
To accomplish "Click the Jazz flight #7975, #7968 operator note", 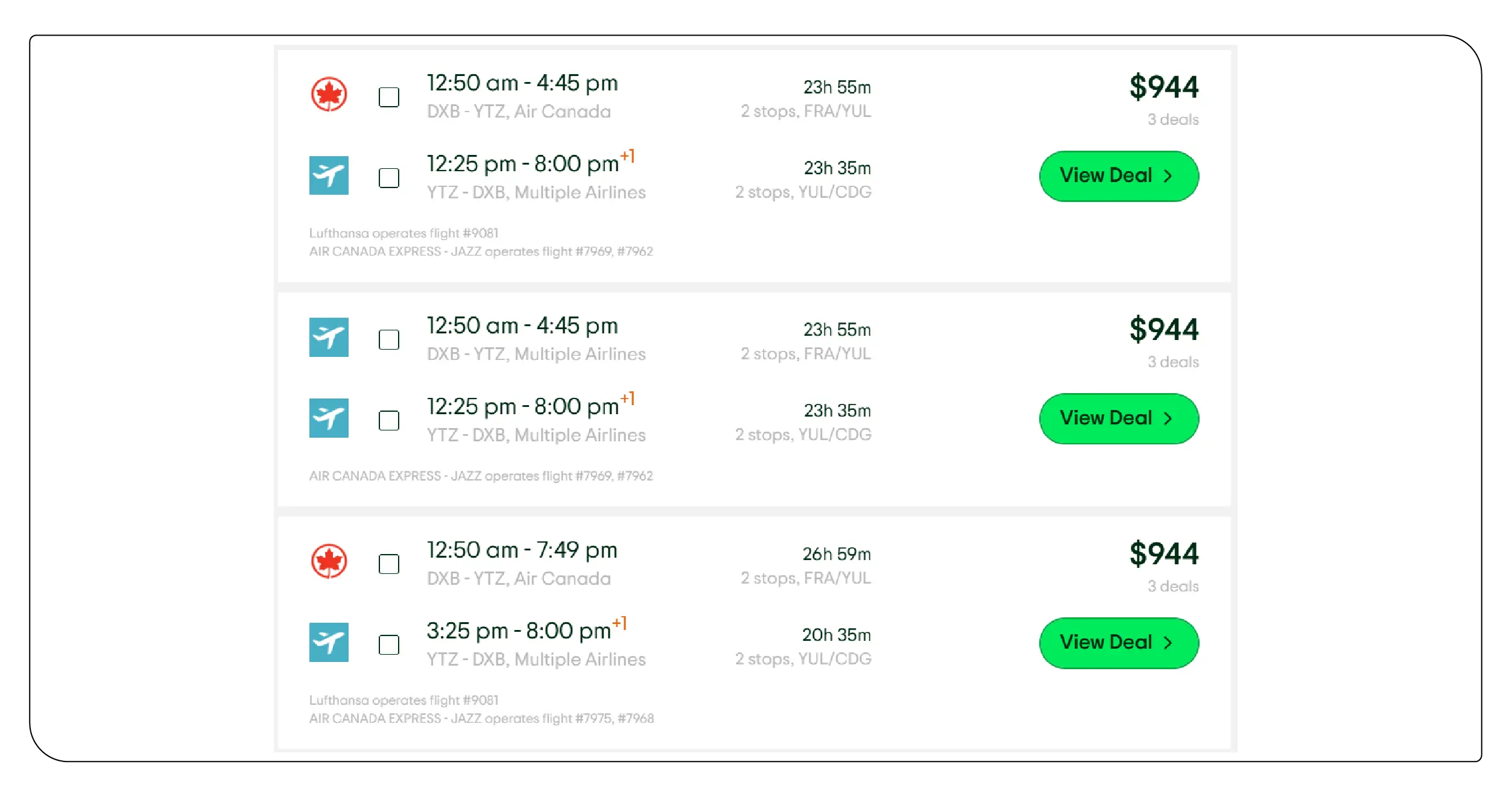I will [481, 719].
